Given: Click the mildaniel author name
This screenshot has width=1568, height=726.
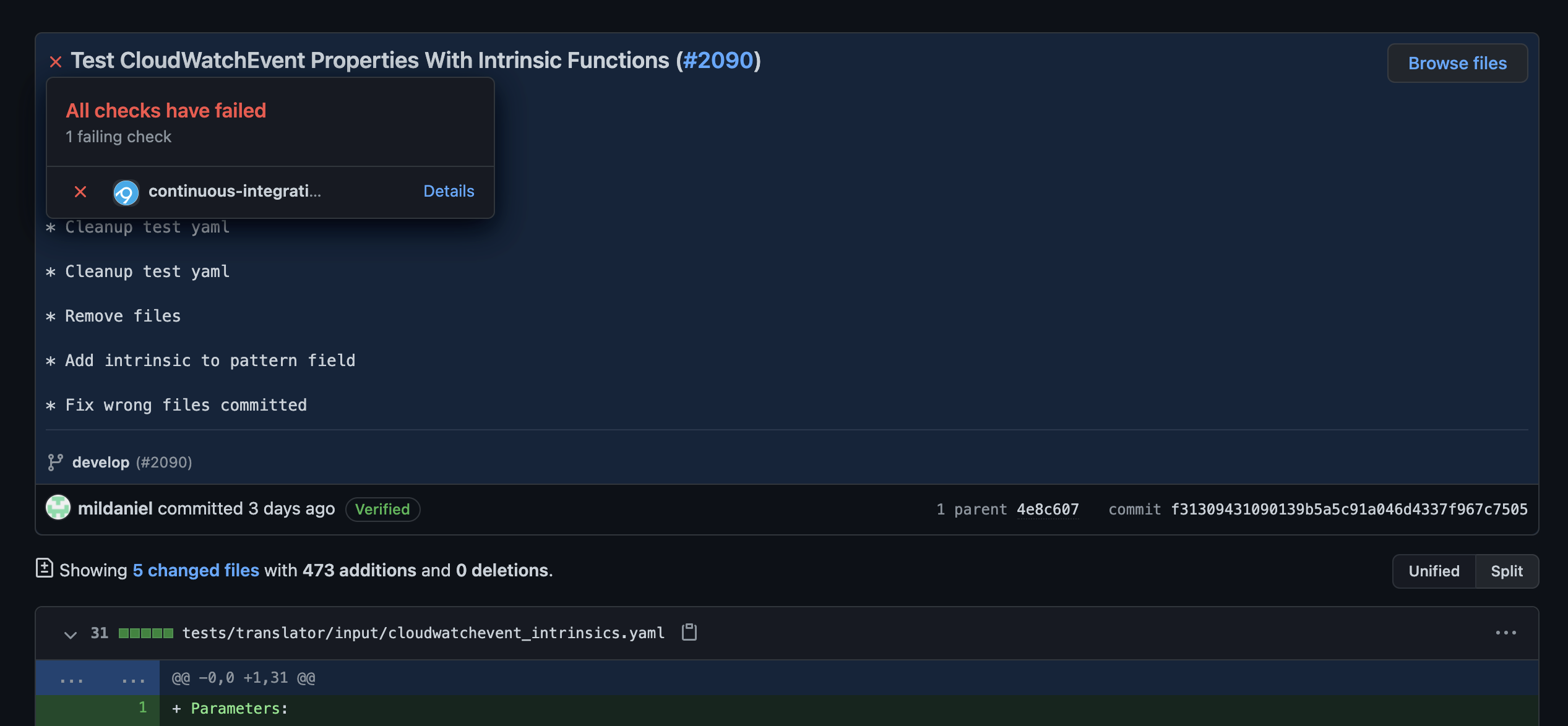Looking at the screenshot, I should click(x=115, y=508).
